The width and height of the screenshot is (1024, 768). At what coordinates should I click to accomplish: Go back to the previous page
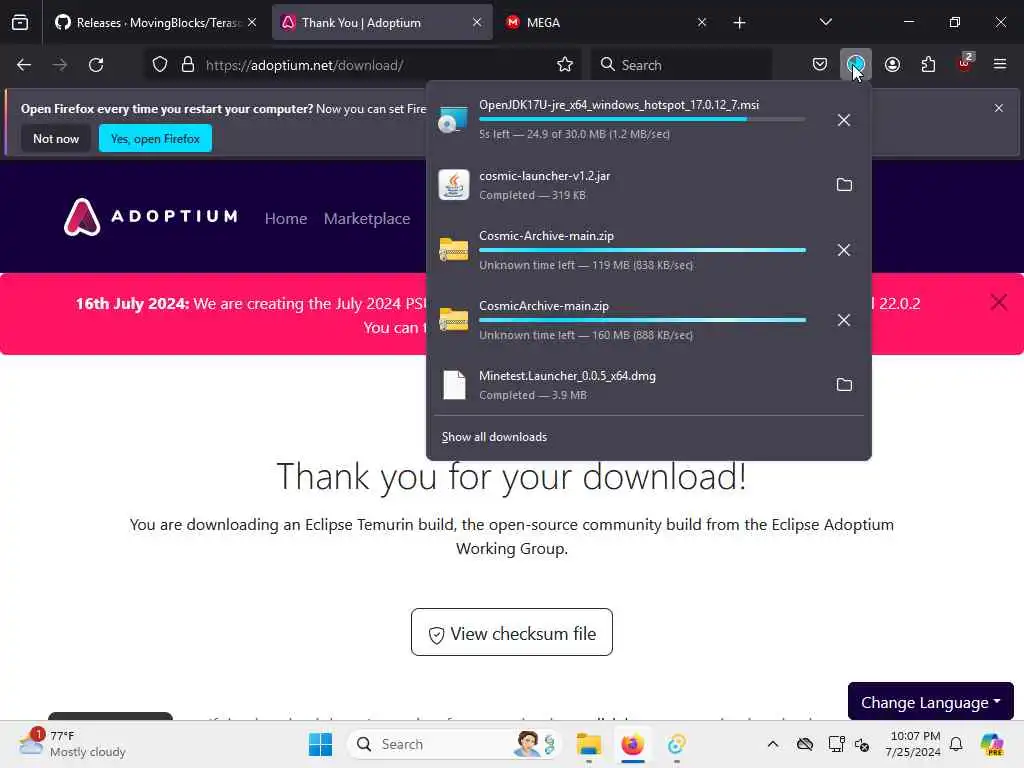(x=24, y=65)
